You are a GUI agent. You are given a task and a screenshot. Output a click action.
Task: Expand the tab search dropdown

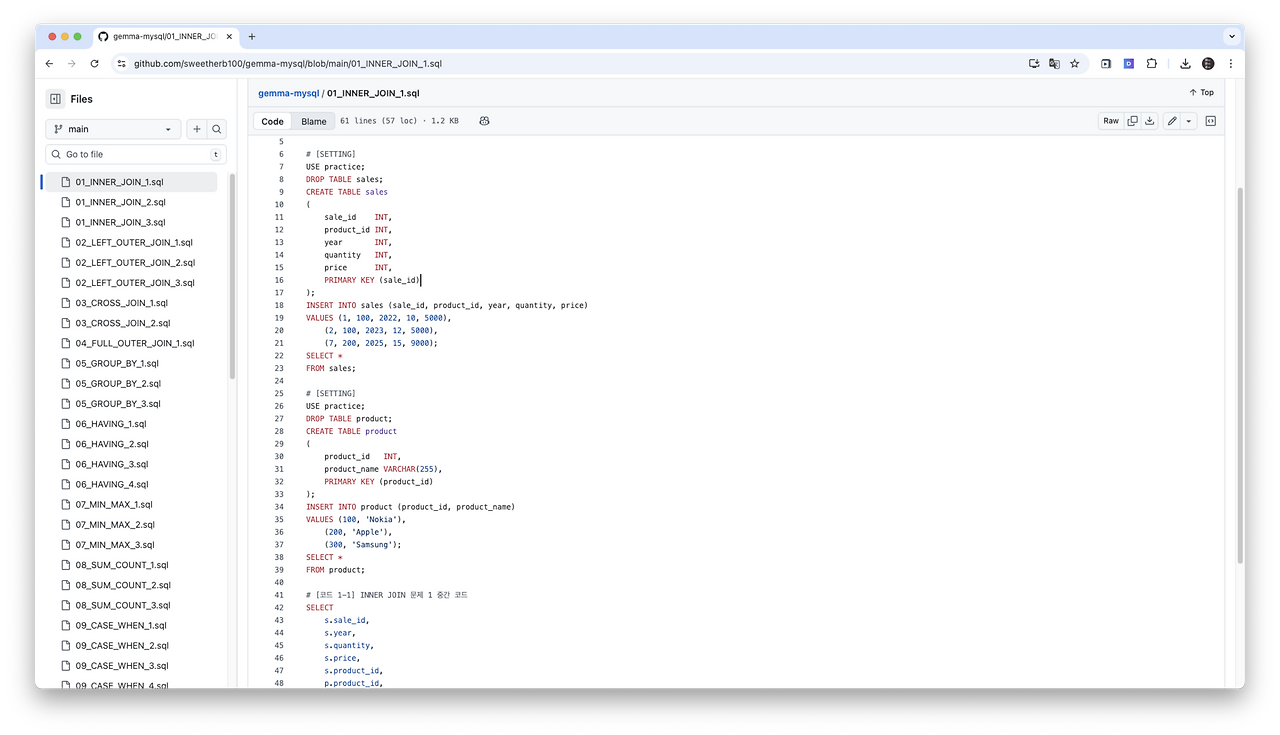[x=1230, y=37]
